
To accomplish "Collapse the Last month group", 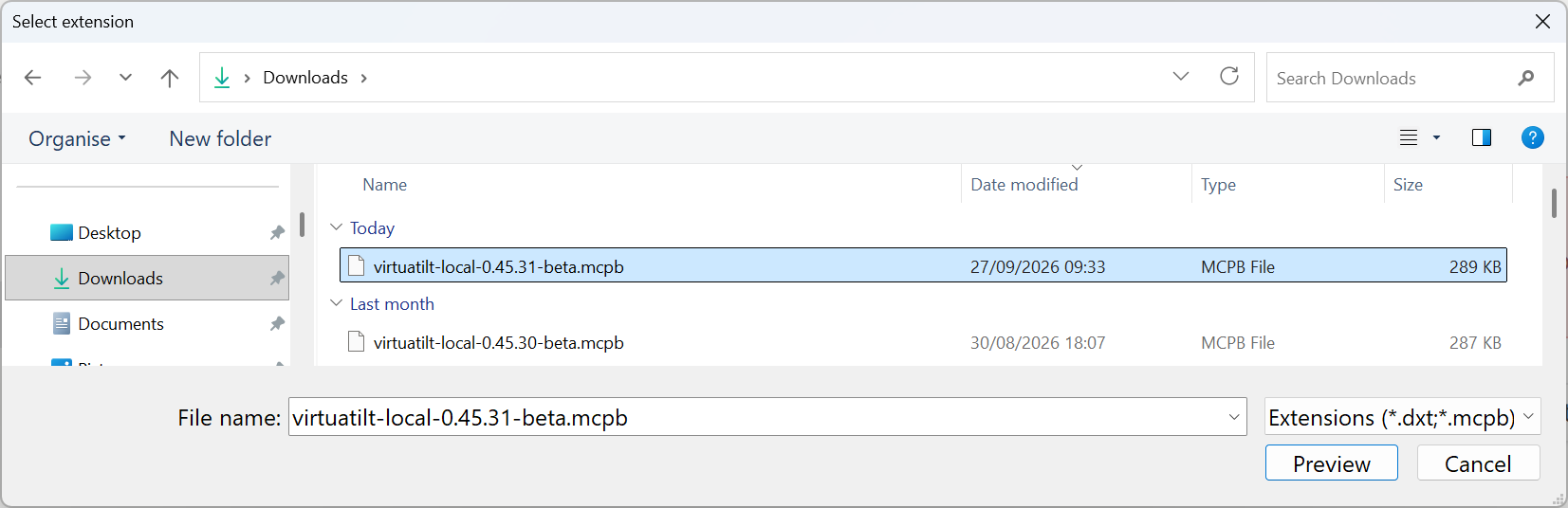I will [x=336, y=303].
